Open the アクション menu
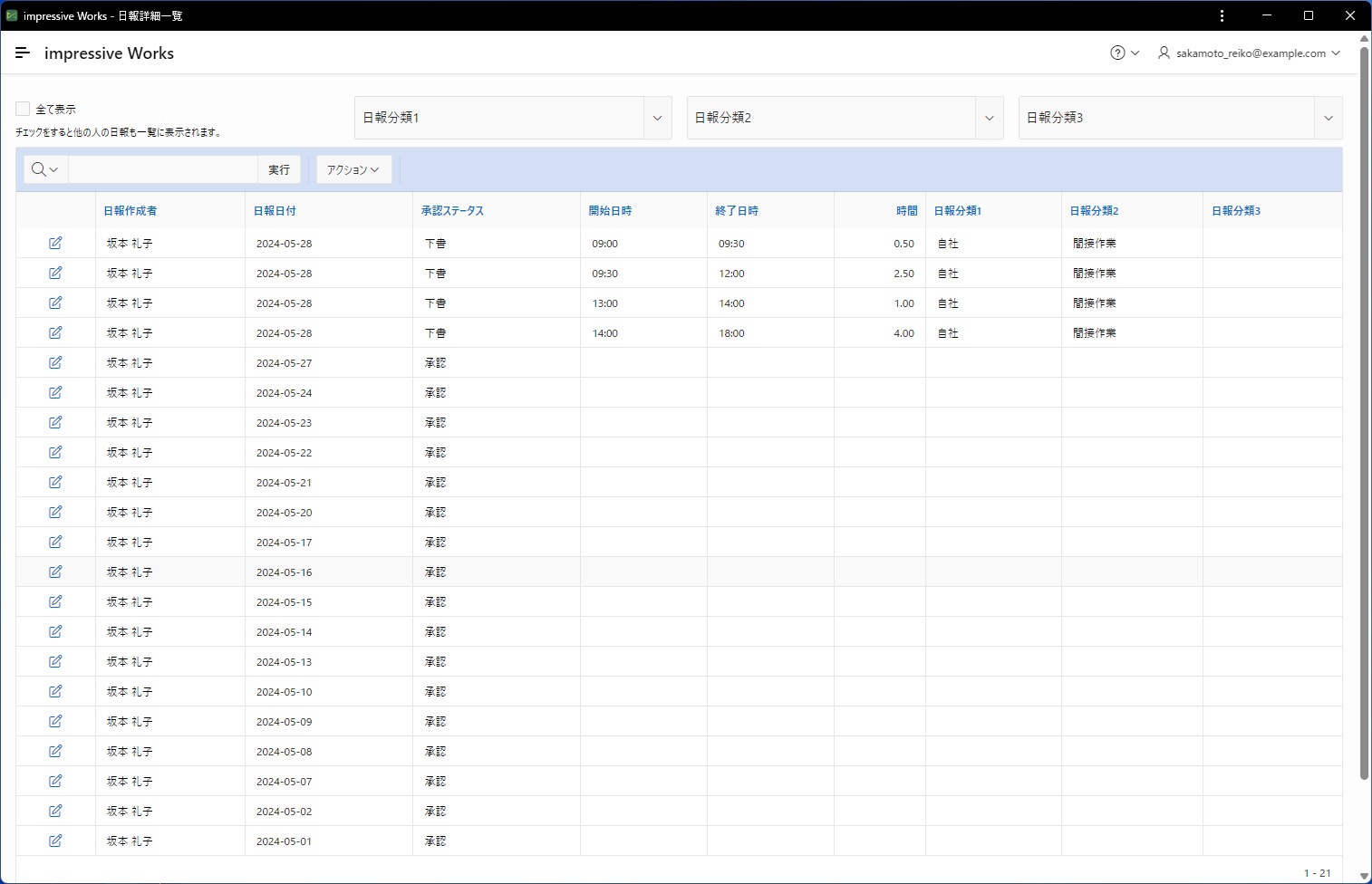This screenshot has height=884, width=1372. 353,169
